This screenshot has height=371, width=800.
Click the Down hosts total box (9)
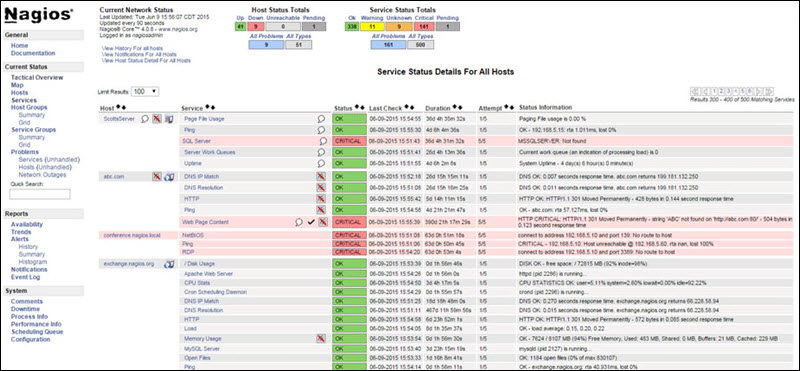tap(257, 27)
